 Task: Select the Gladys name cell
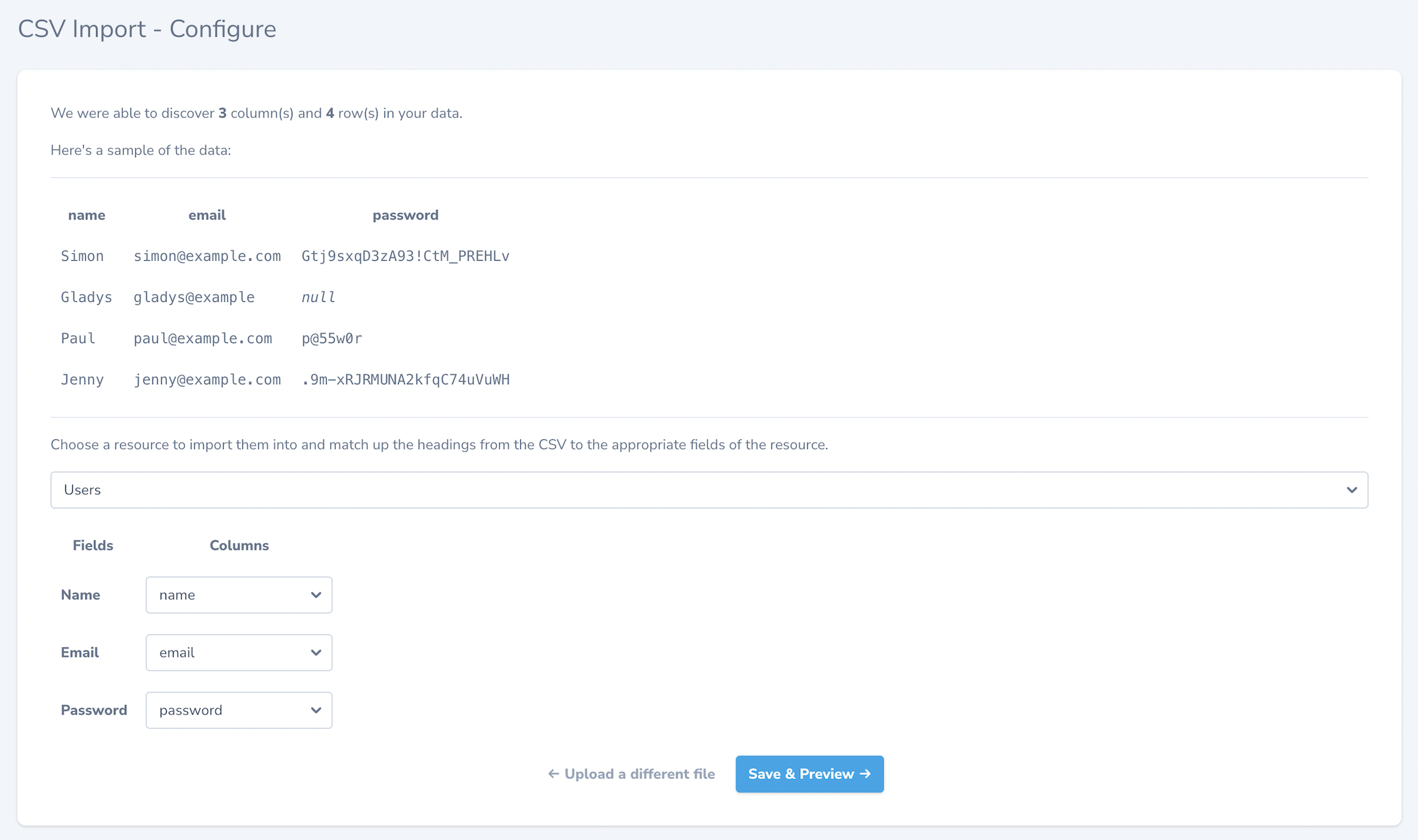pos(86,297)
